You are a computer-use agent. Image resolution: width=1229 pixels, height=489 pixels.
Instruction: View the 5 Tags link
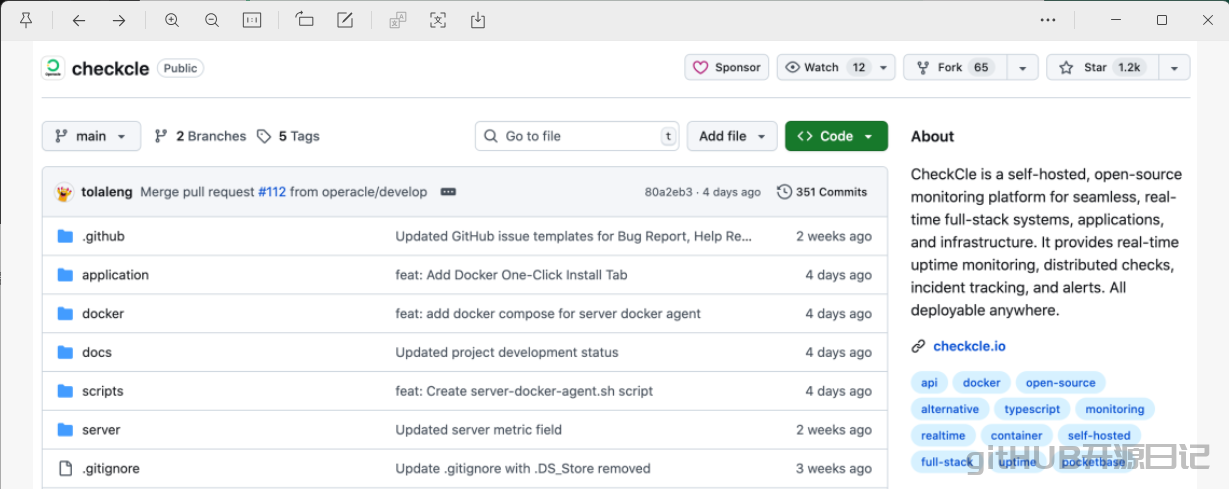tap(288, 136)
